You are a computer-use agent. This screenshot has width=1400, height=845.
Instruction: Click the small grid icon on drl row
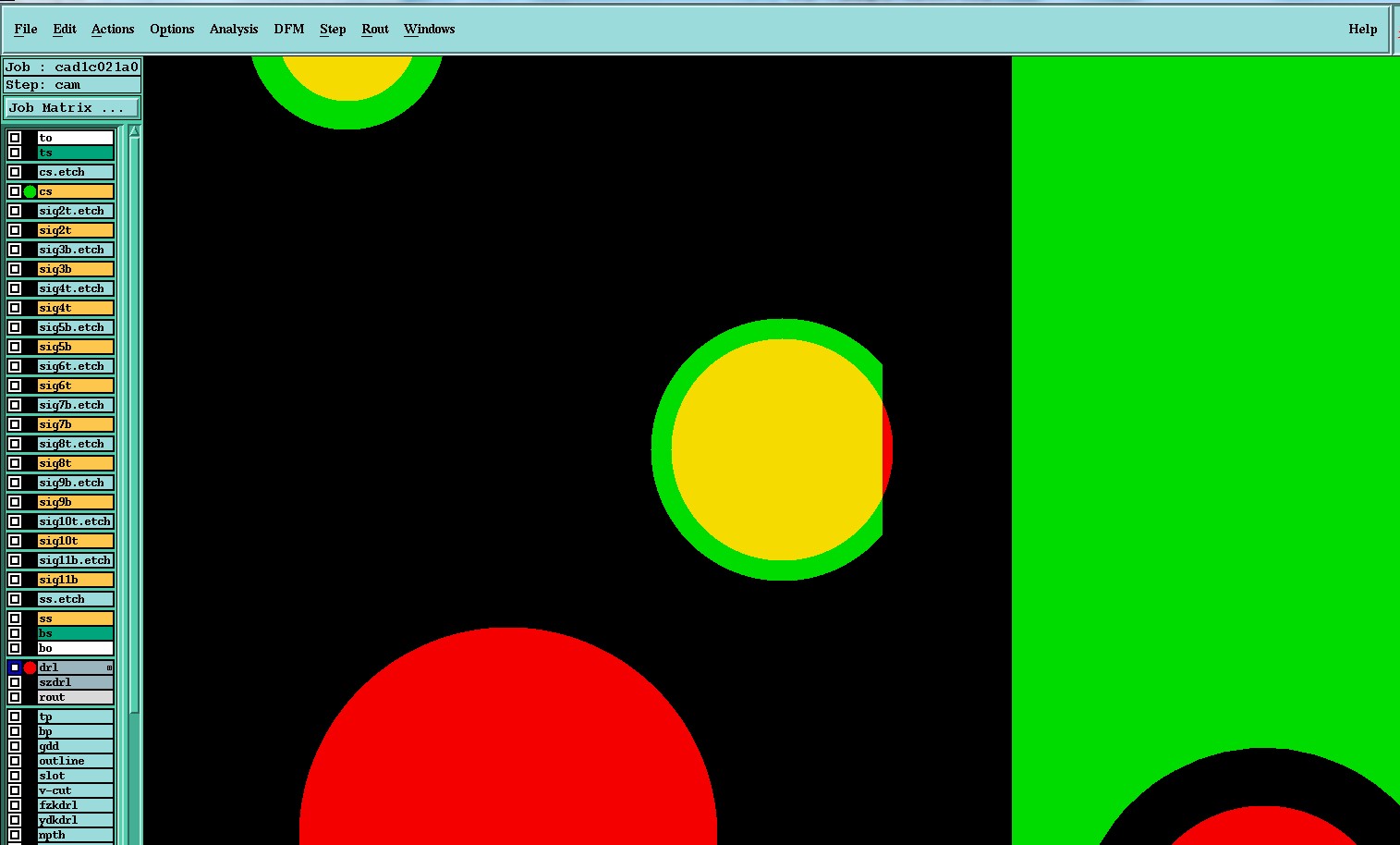coord(109,667)
